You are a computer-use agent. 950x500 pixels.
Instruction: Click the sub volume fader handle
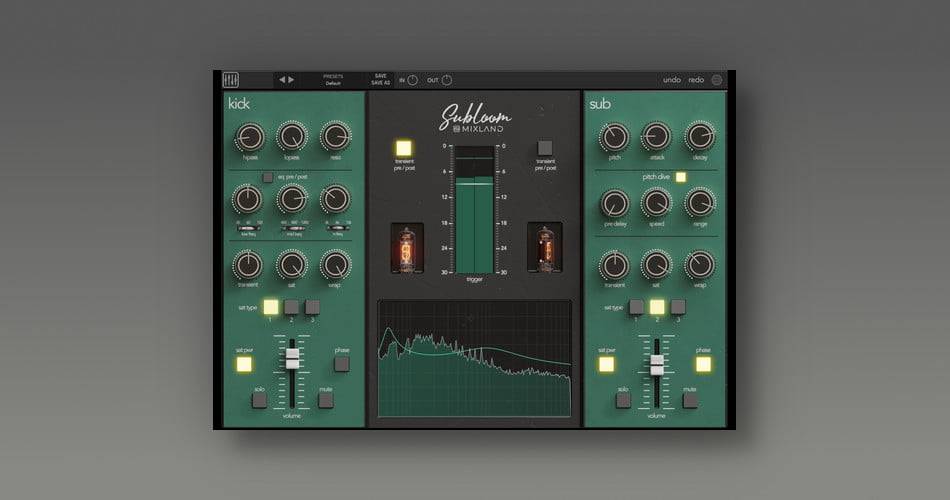tap(657, 365)
